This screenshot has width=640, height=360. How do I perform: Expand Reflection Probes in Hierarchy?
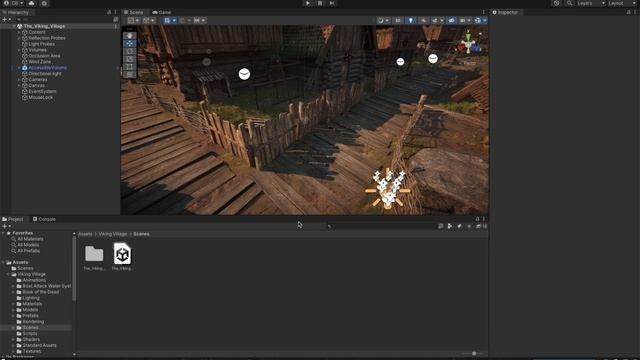coord(19,38)
